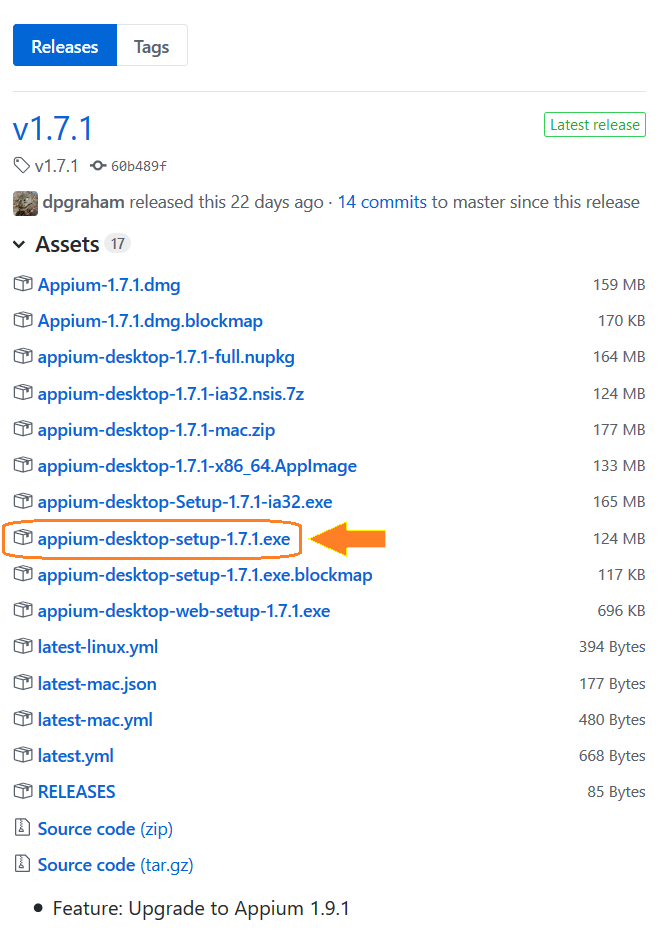
Task: Click package icon beside Appium-1.7.1.dmg
Action: pyautogui.click(x=23, y=283)
